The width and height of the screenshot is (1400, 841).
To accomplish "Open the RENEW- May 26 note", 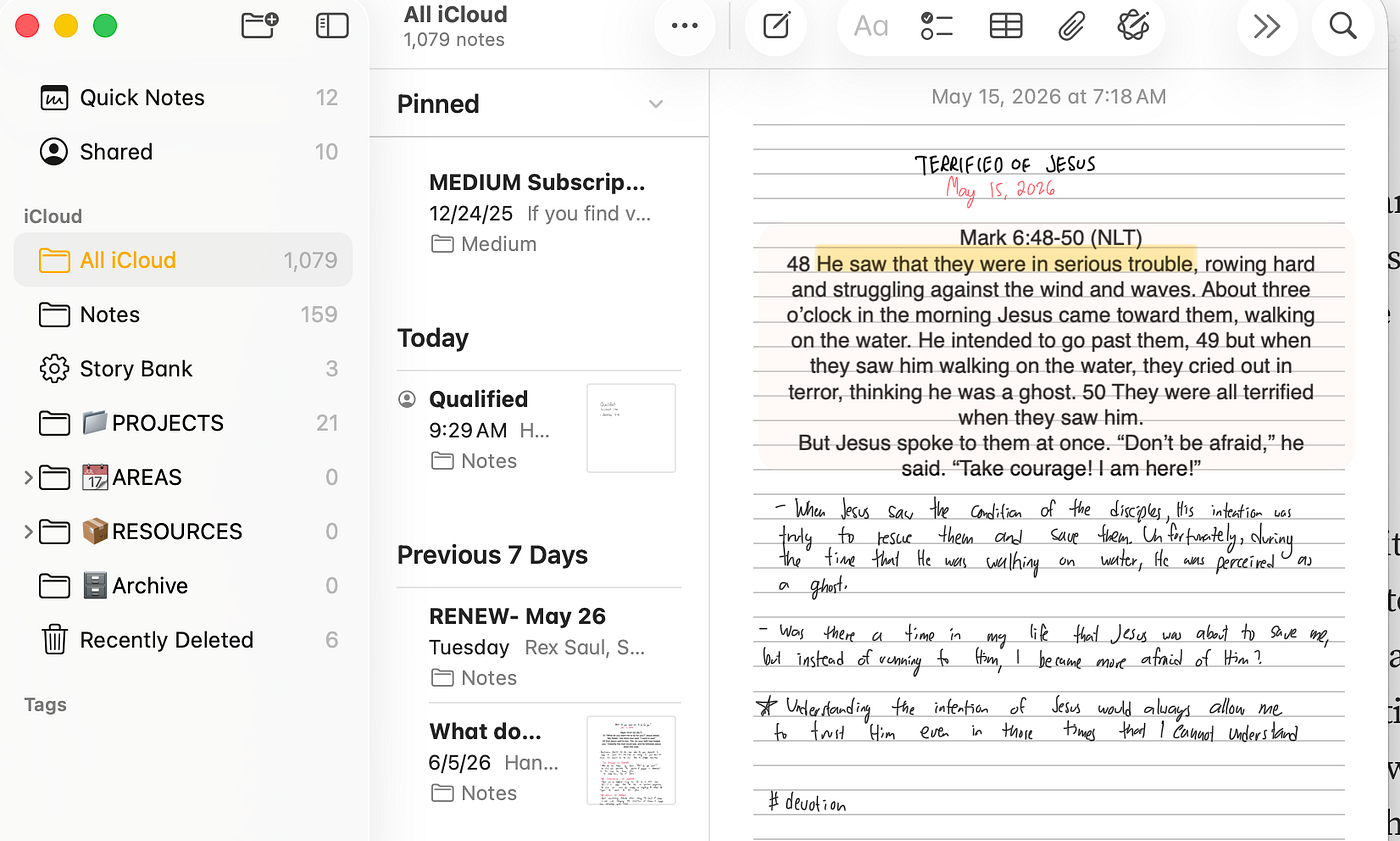I will (540, 646).
